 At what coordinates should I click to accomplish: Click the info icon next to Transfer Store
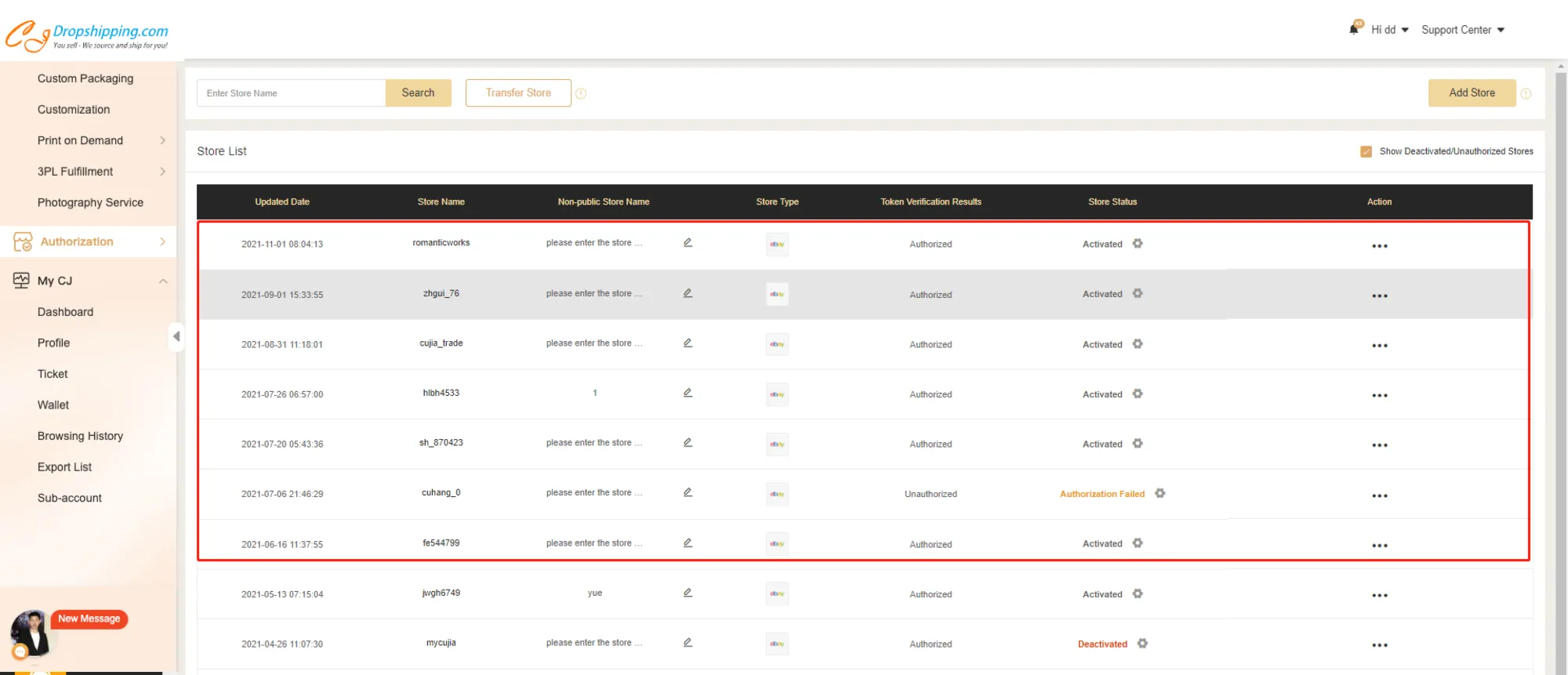[x=581, y=93]
